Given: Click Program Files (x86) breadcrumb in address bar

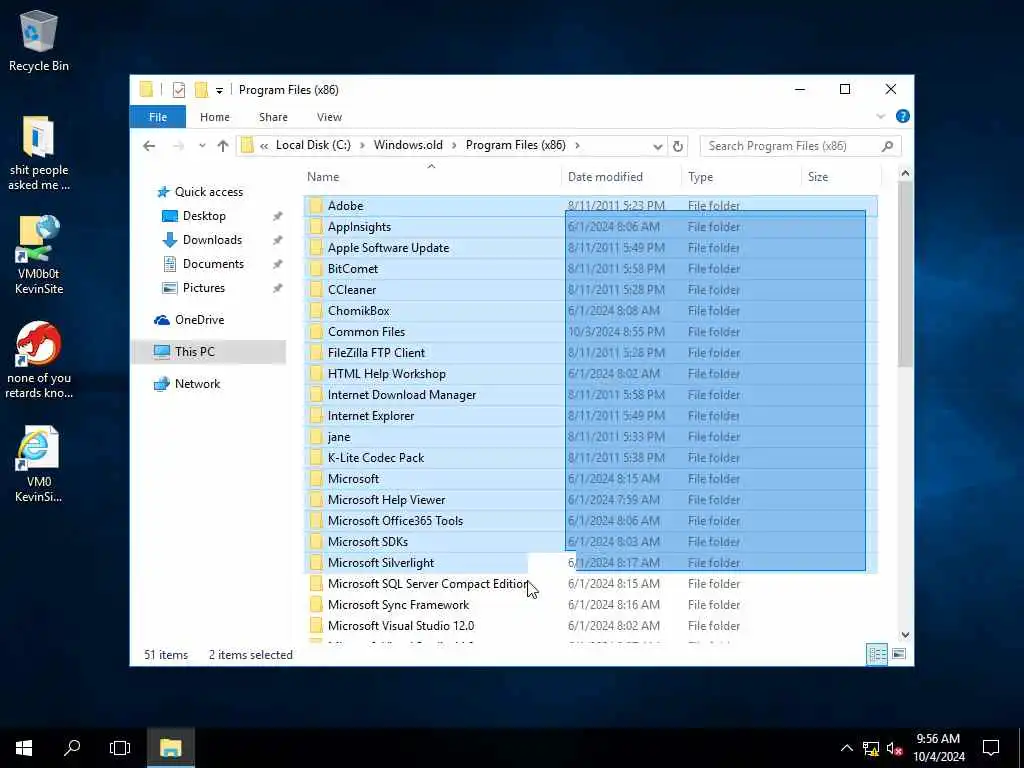Looking at the screenshot, I should coord(515,145).
